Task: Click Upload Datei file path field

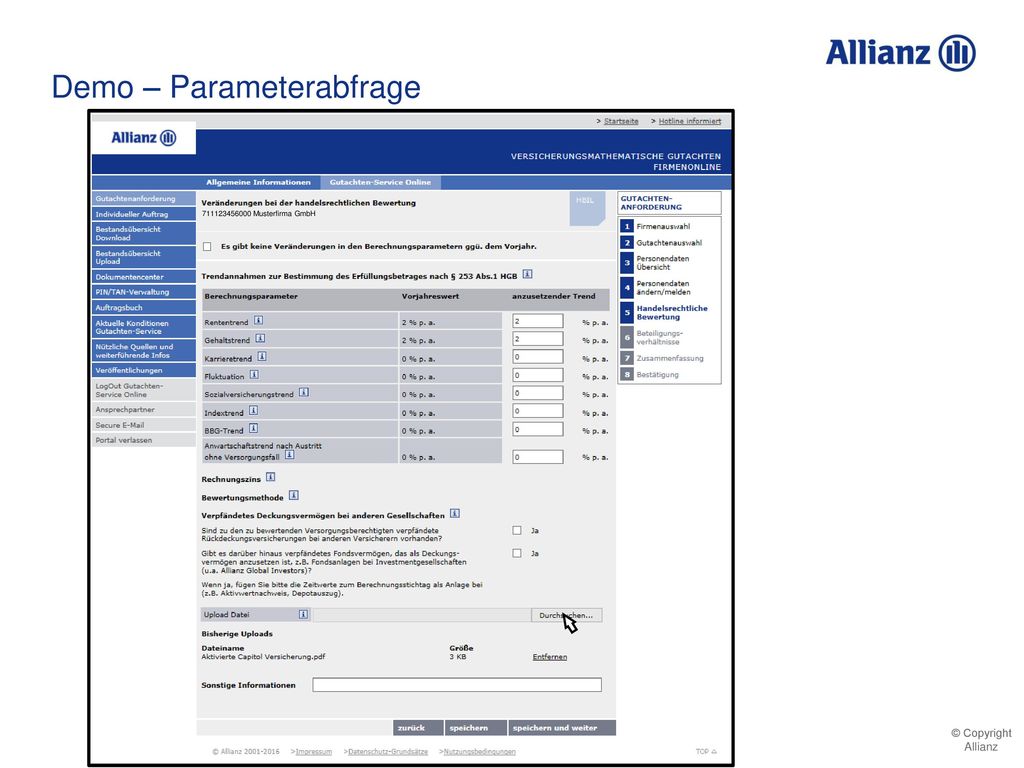Action: (422, 615)
